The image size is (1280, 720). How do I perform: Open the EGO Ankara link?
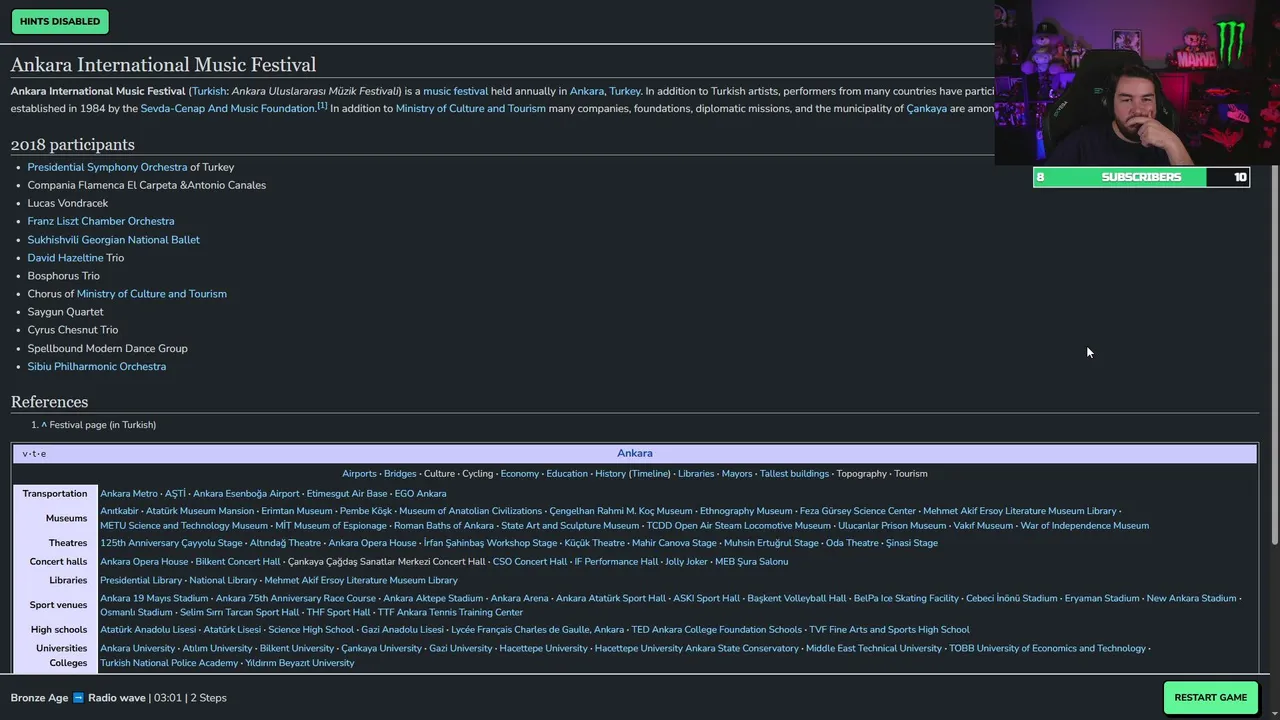pos(420,494)
